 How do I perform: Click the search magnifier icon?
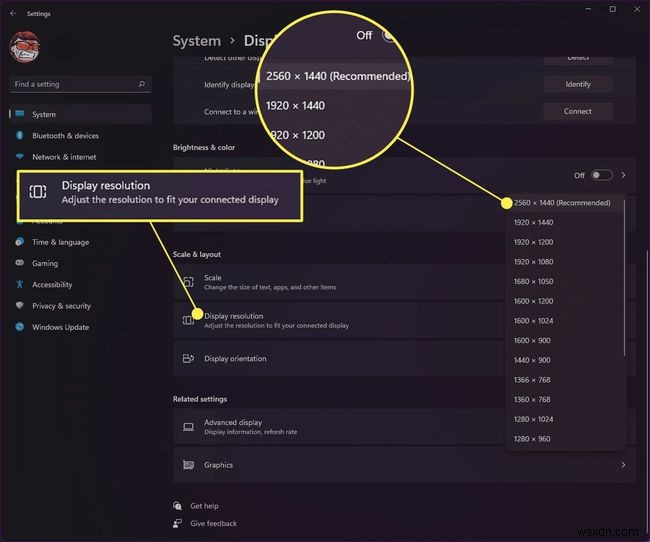(141, 84)
